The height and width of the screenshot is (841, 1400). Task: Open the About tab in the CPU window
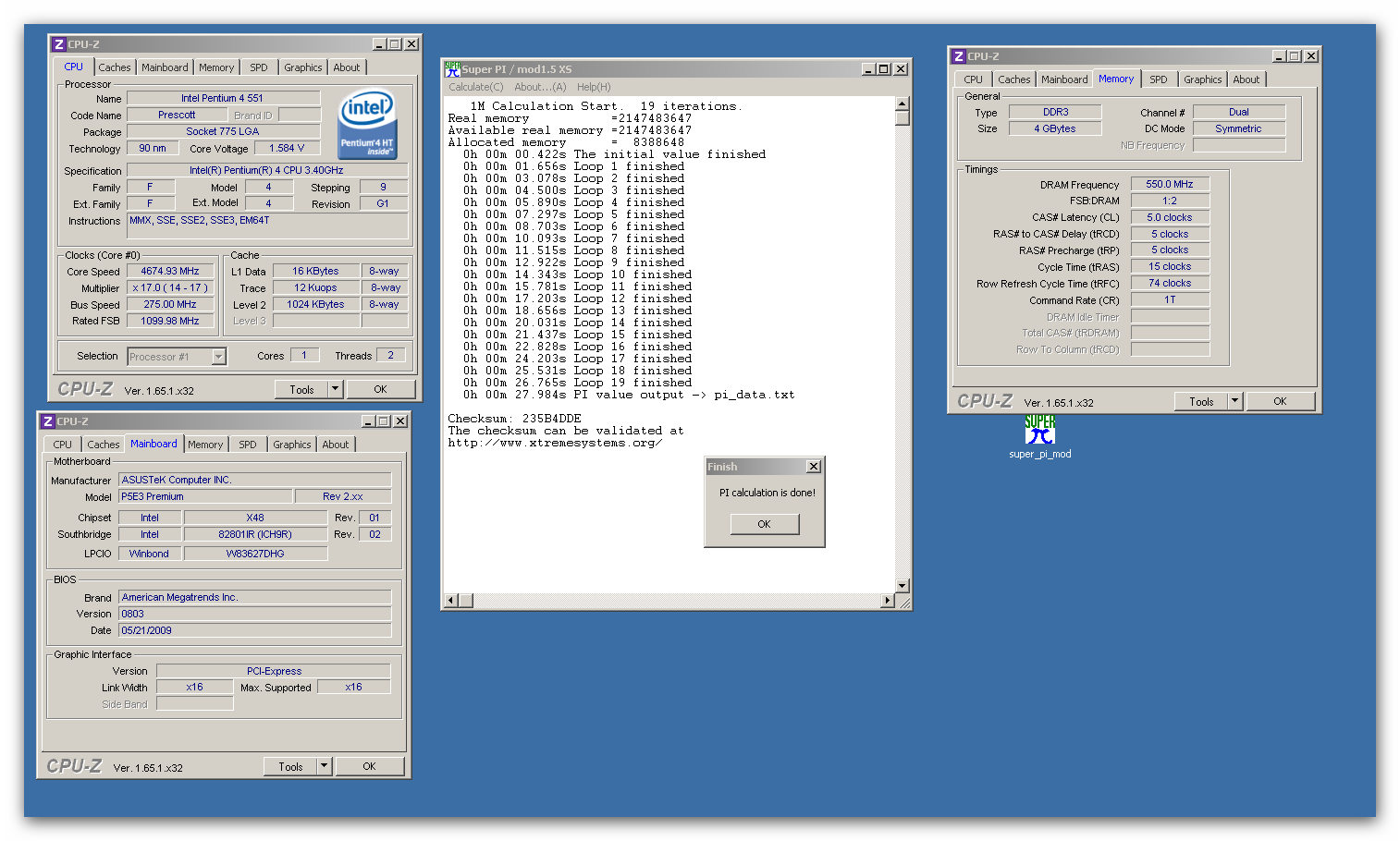[x=347, y=67]
